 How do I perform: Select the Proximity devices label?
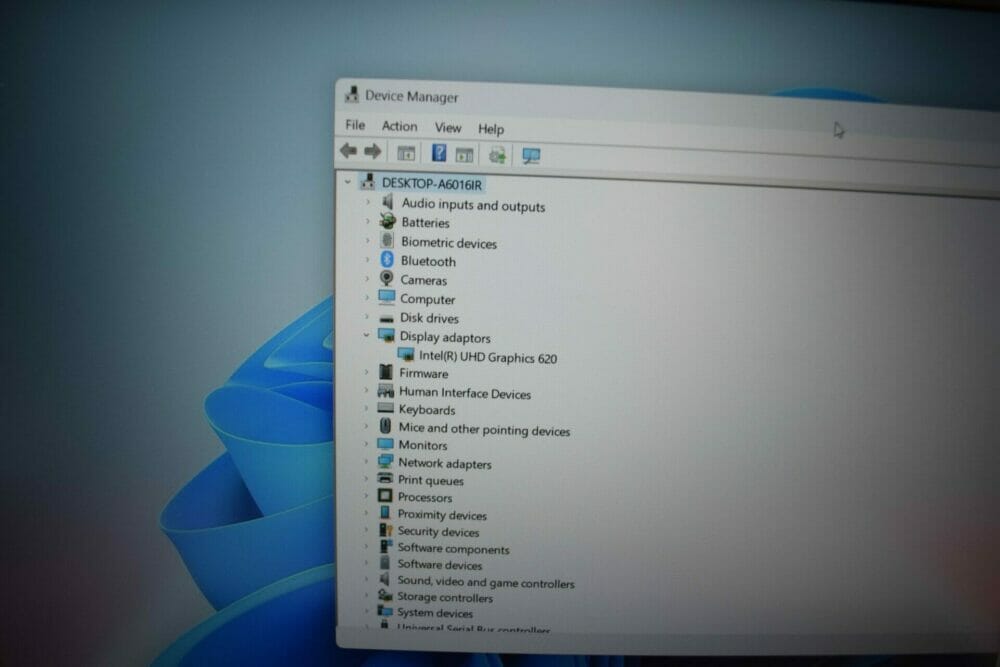[442, 515]
